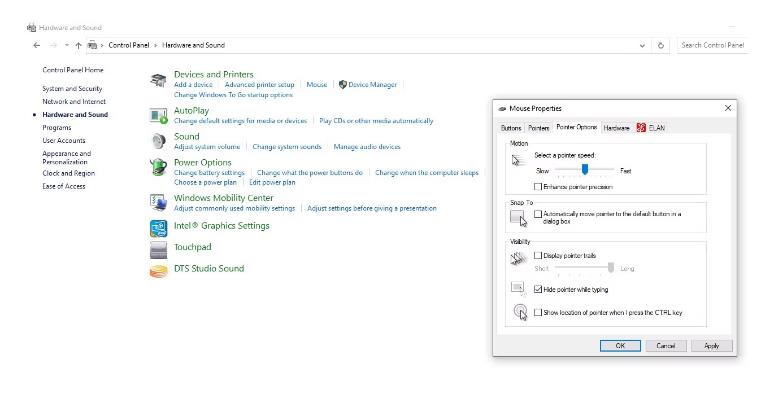Click the Devices and Printers icon
Image resolution: width=771 pixels, height=394 pixels.
pos(158,80)
